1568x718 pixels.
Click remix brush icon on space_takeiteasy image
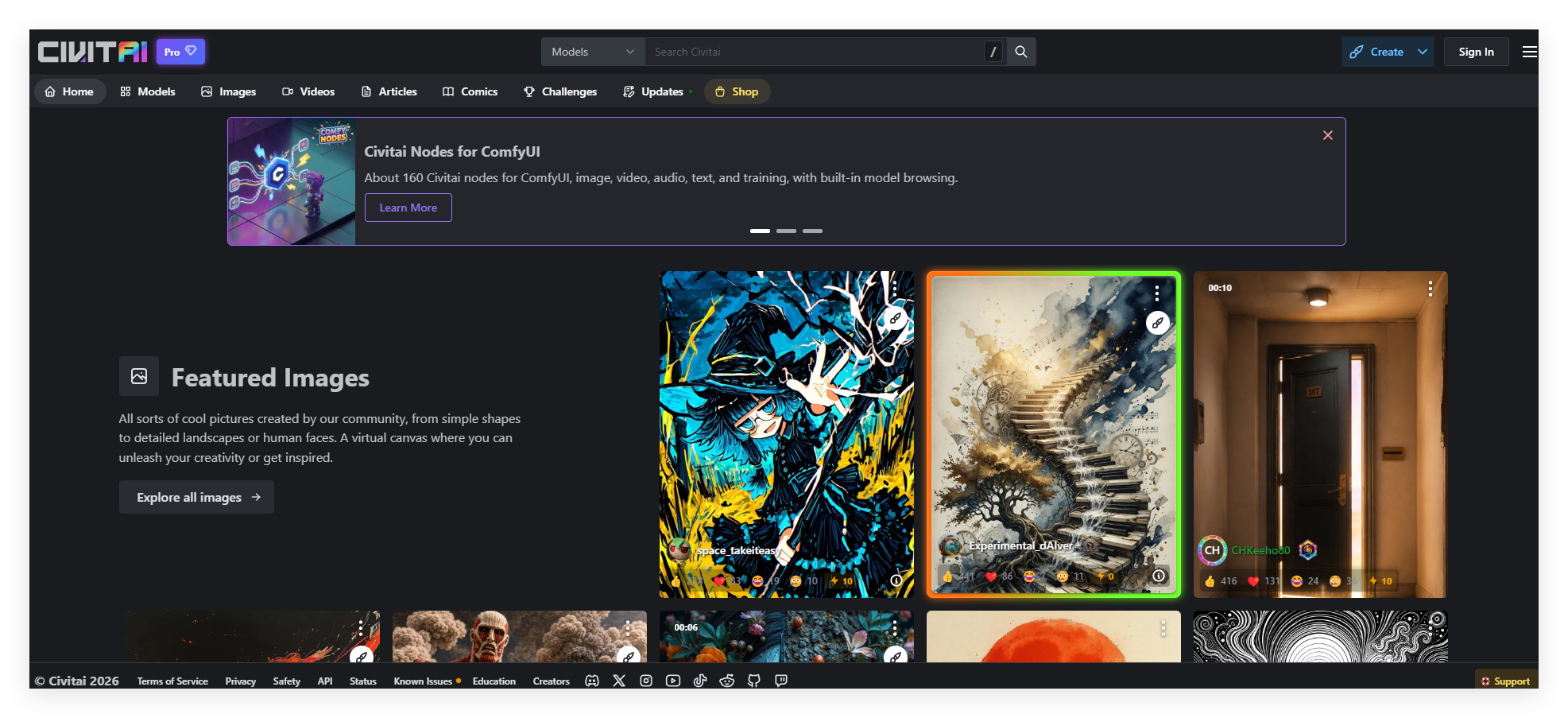pos(896,318)
